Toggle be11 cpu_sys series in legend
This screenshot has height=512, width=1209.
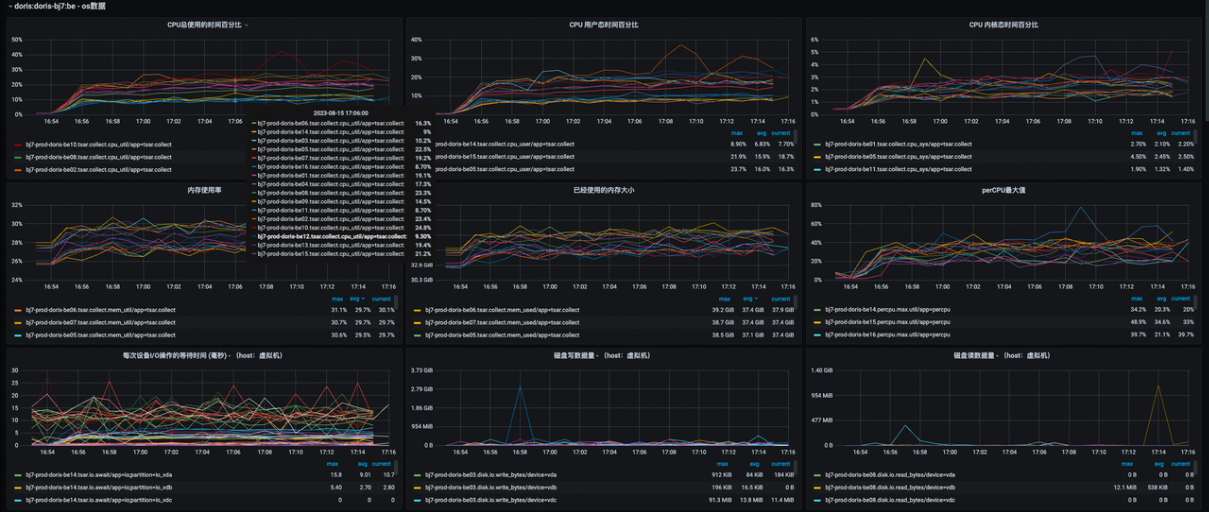coord(898,169)
